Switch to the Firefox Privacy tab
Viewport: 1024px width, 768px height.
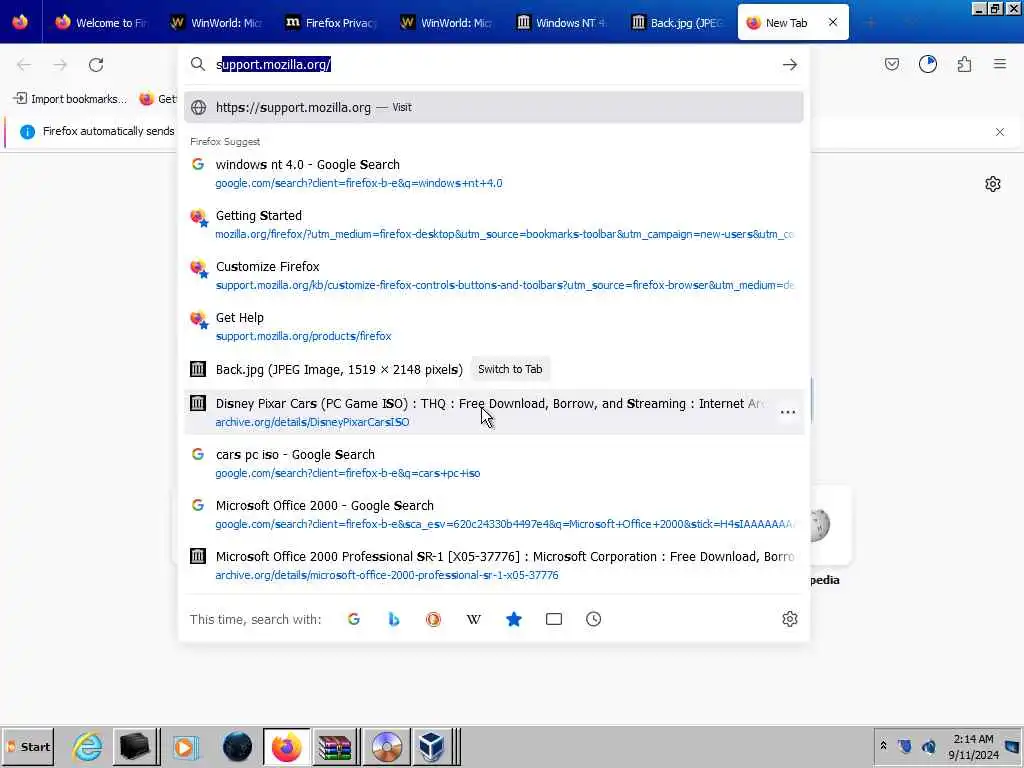click(x=330, y=23)
